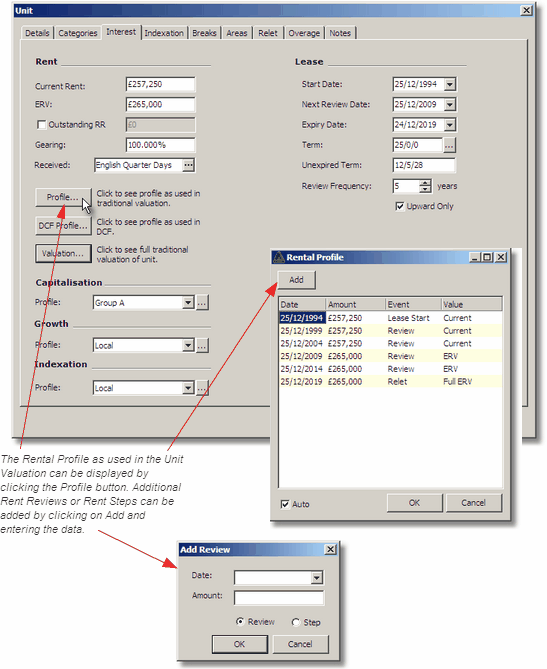
Task: Click the Amount field in Add Review
Action: (x=279, y=598)
